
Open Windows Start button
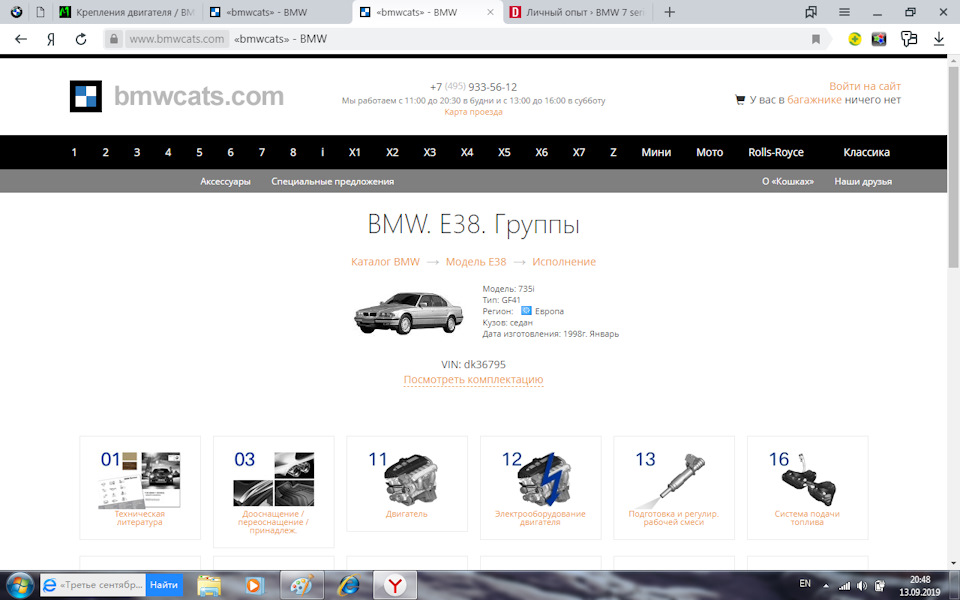20,585
